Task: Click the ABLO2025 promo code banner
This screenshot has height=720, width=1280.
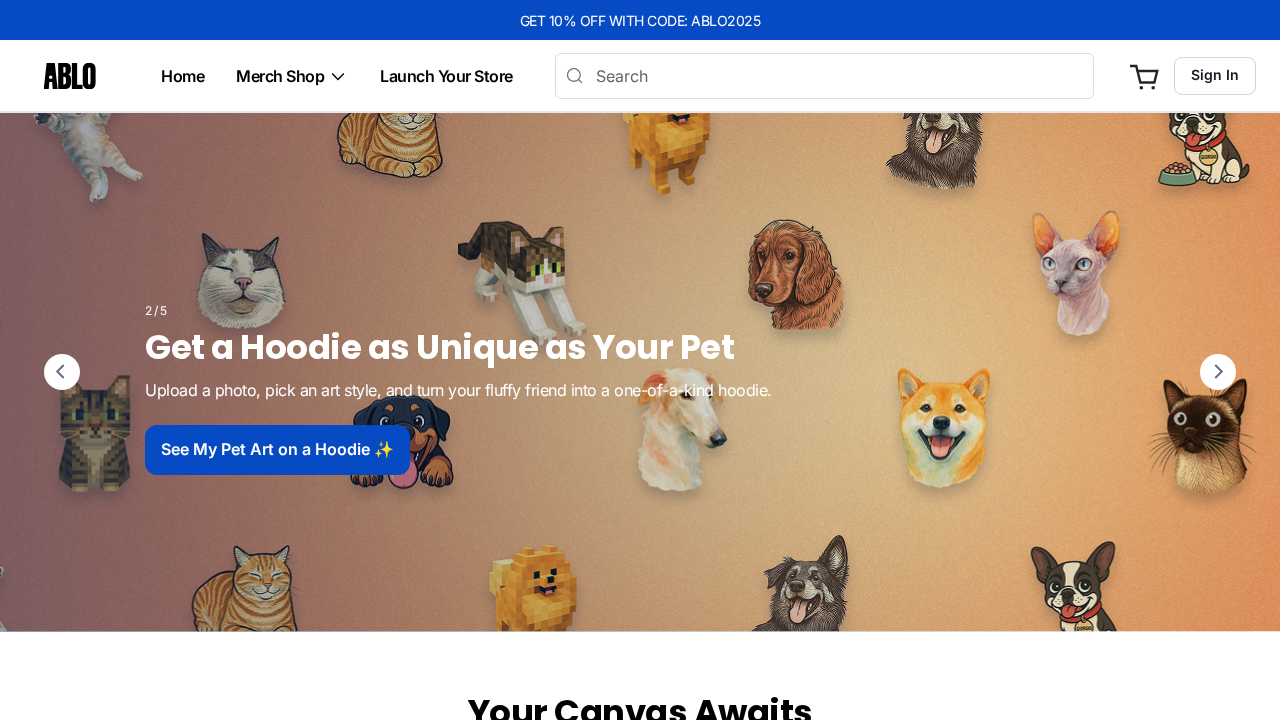Action: 640,20
